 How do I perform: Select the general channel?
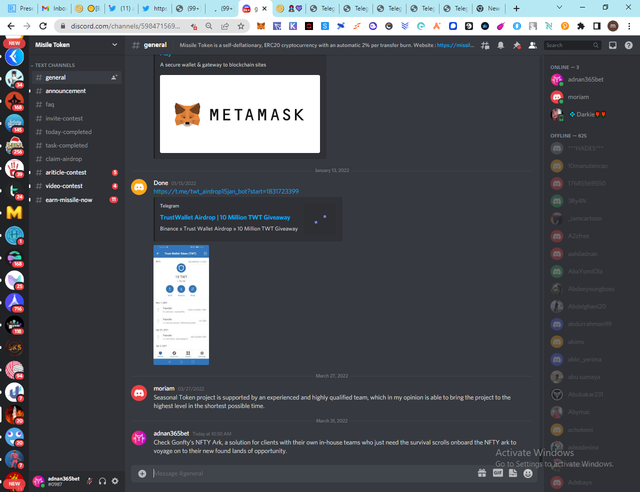pos(76,78)
